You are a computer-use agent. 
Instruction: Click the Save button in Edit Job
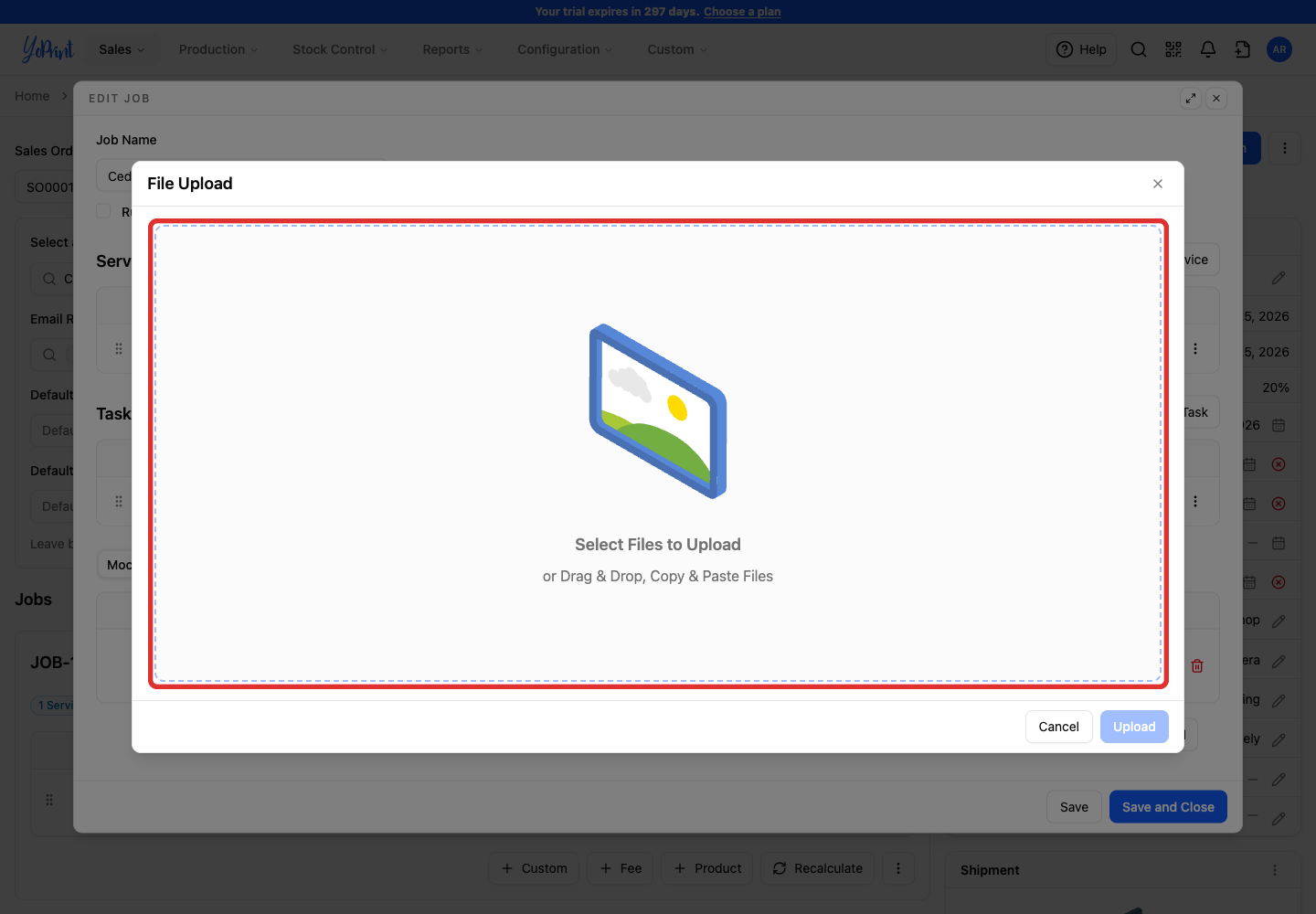click(1074, 807)
